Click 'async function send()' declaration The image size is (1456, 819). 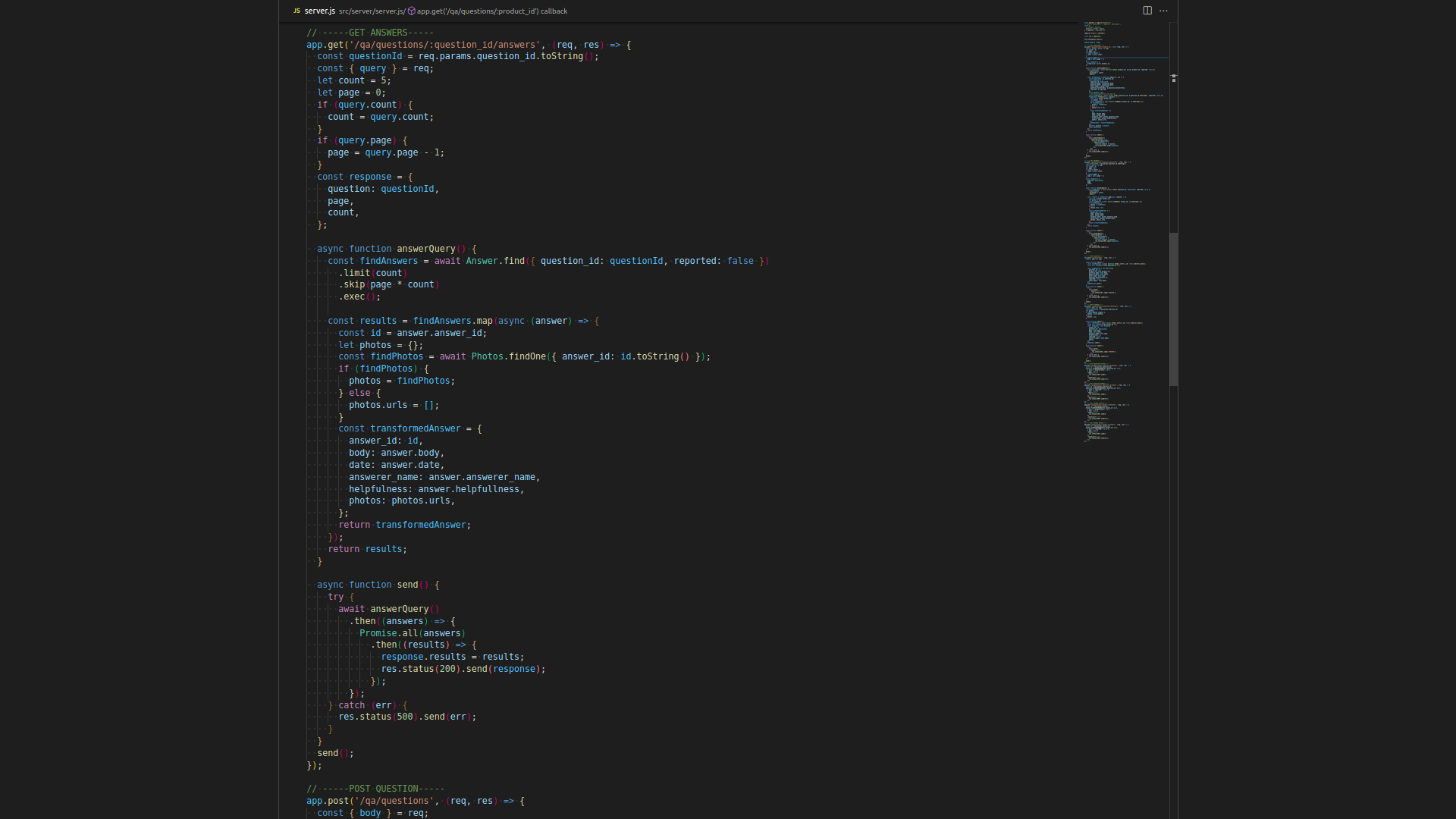pos(378,585)
